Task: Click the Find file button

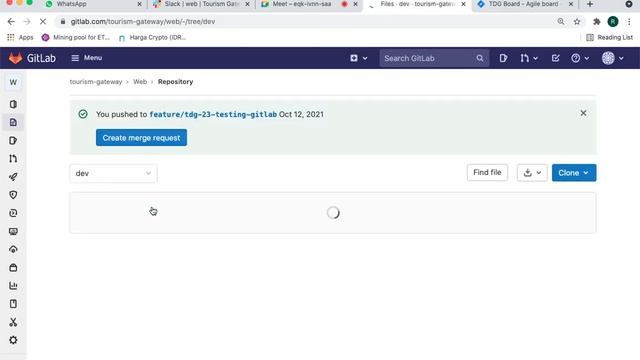Action: click(x=487, y=173)
